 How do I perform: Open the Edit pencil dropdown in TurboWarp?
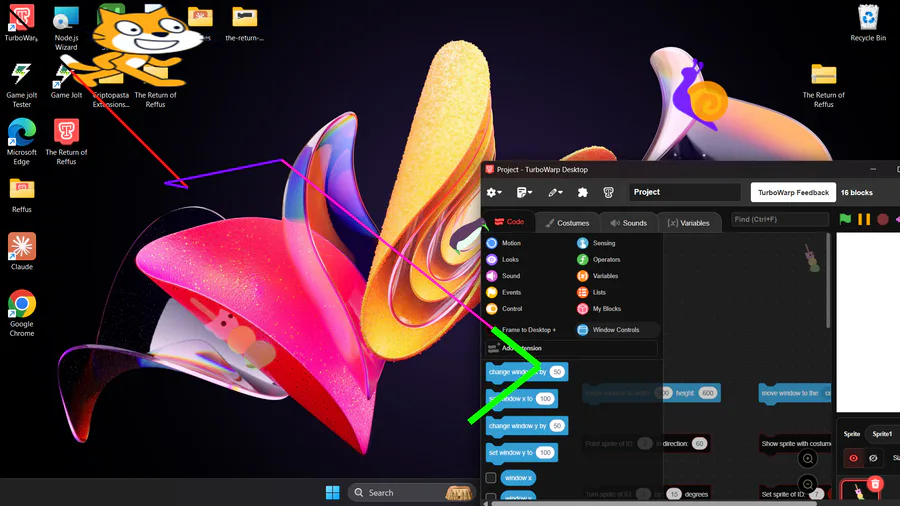tap(554, 192)
